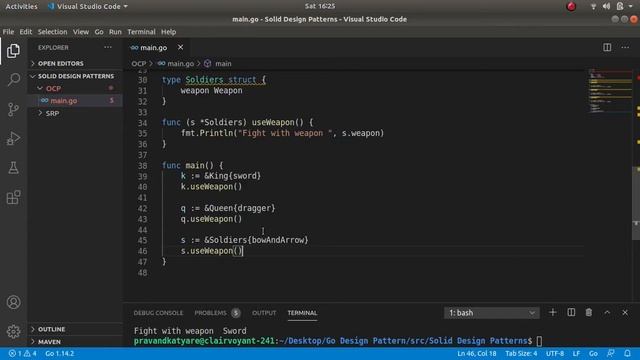The image size is (640, 360).
Task: Open the Go menu
Action: tap(99, 32)
